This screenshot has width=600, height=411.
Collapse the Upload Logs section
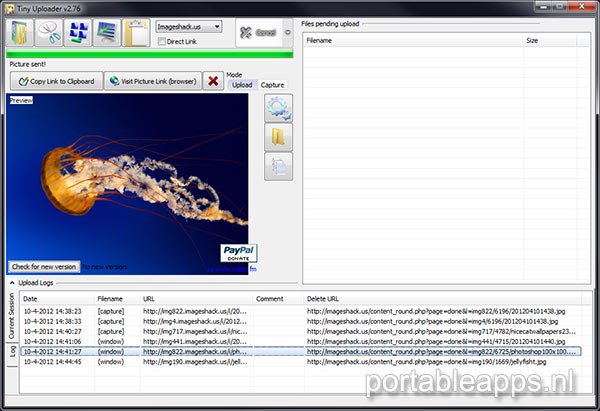(12, 283)
